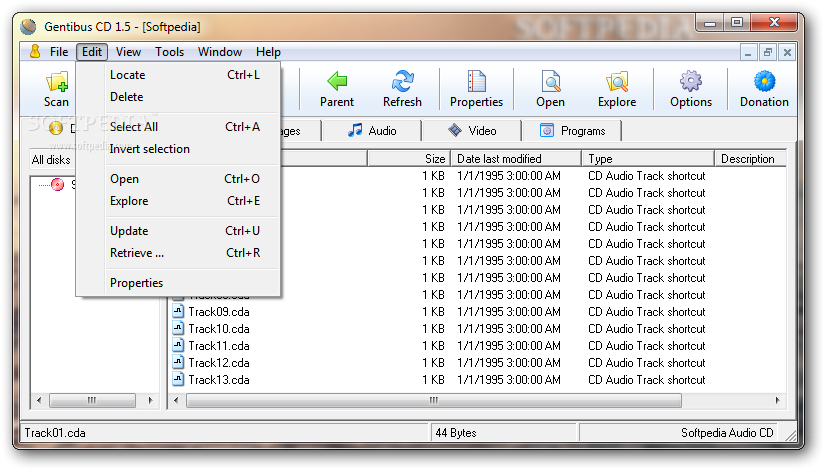Screen dimensions: 825x470
Task: Sort by the Size column header
Action: [x=408, y=158]
